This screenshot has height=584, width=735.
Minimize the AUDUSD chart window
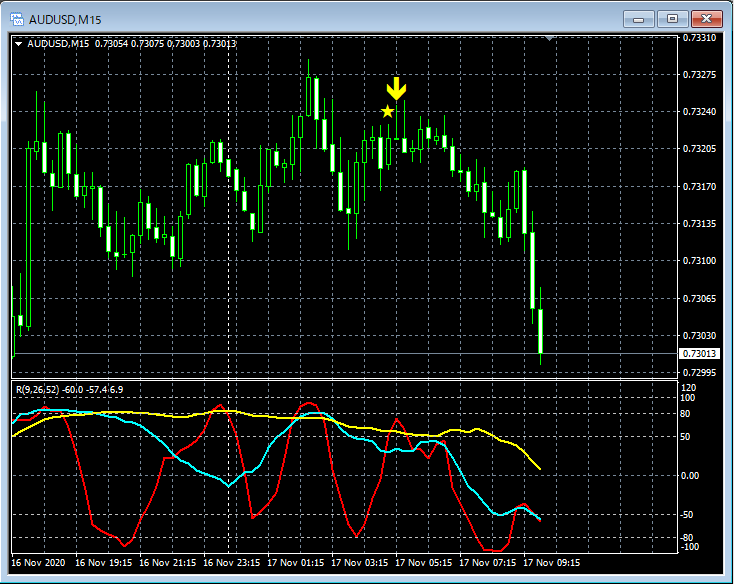[639, 18]
